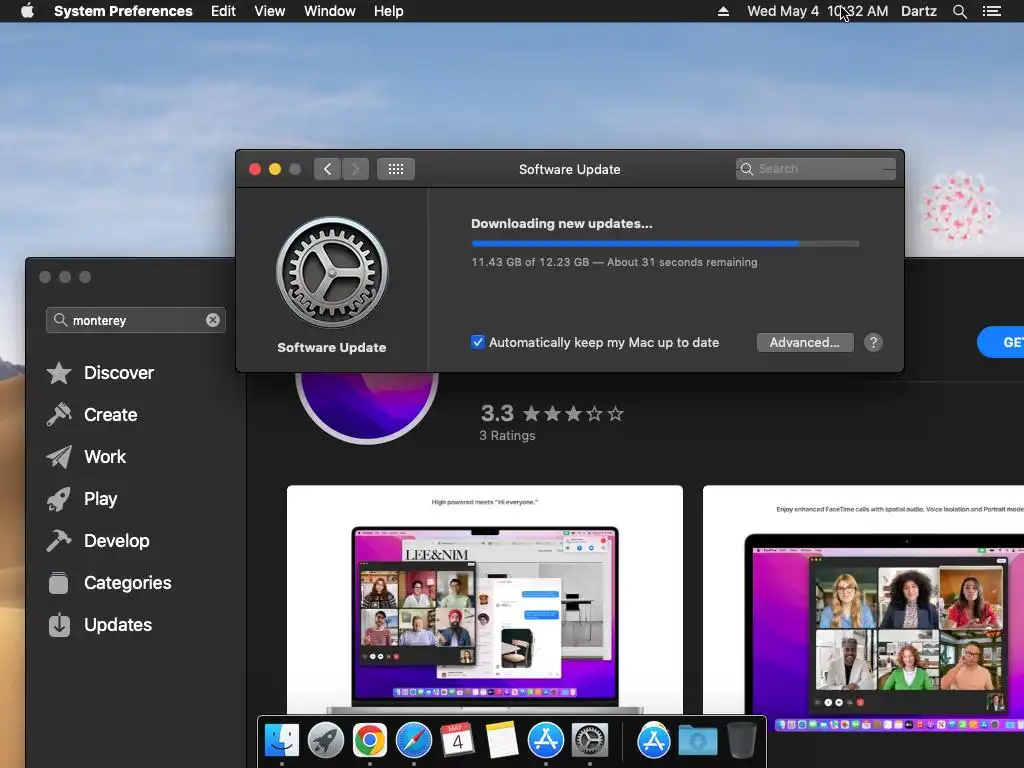1024x768 pixels.
Task: Open the Help menu
Action: [389, 11]
